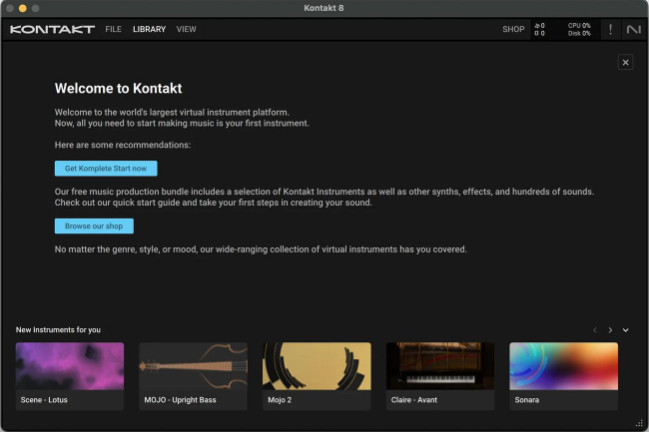Close the welcome panel with X
The height and width of the screenshot is (432, 649).
[x=625, y=62]
